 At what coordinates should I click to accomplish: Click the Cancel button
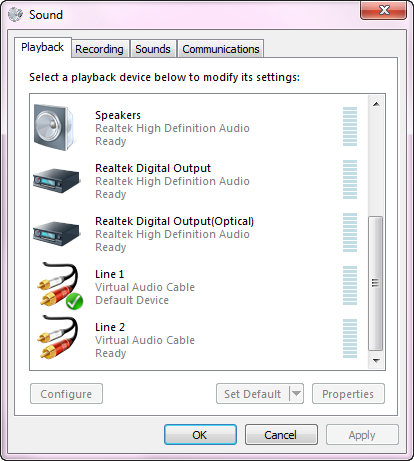[x=281, y=435]
